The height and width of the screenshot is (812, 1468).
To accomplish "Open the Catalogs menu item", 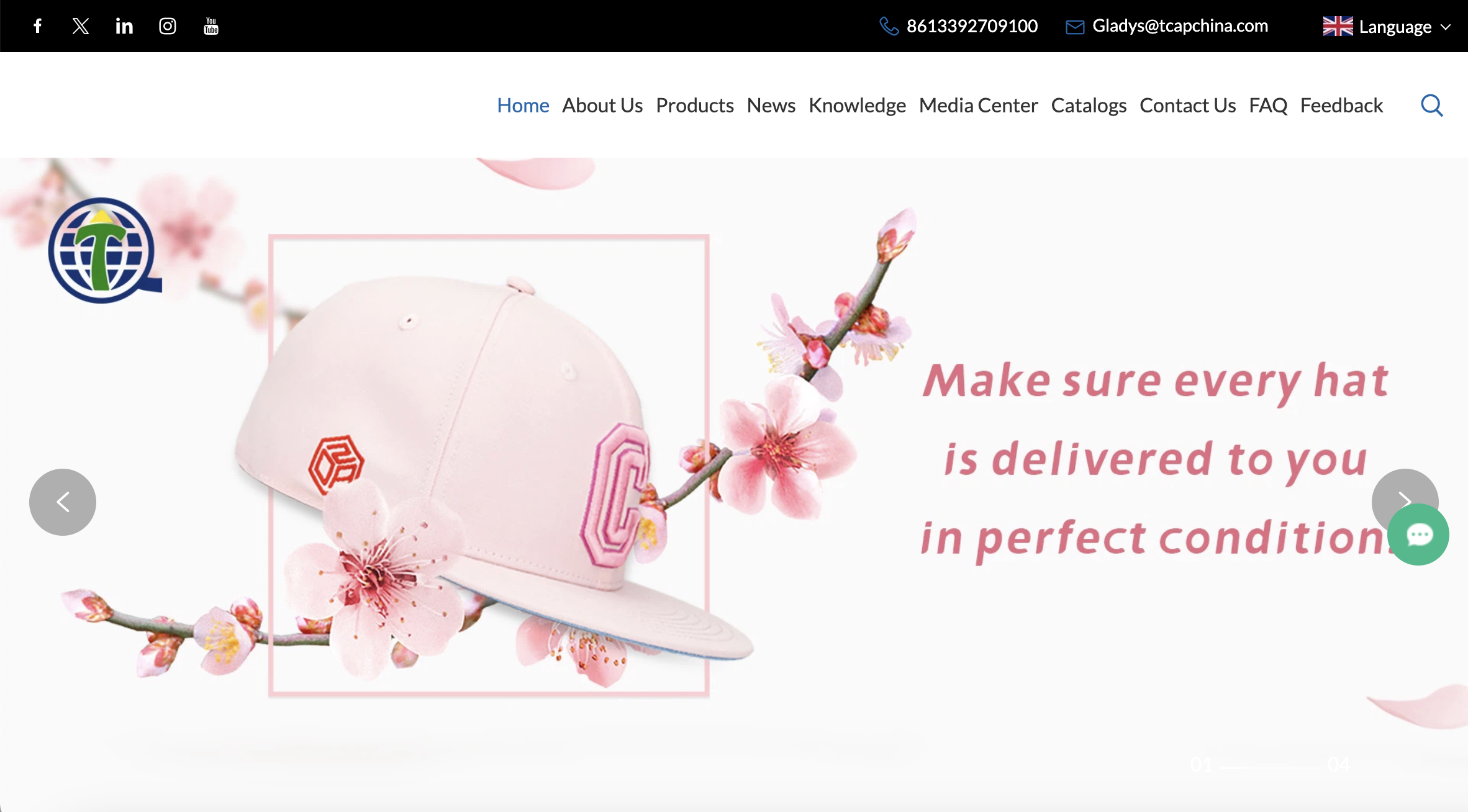I will (1088, 106).
